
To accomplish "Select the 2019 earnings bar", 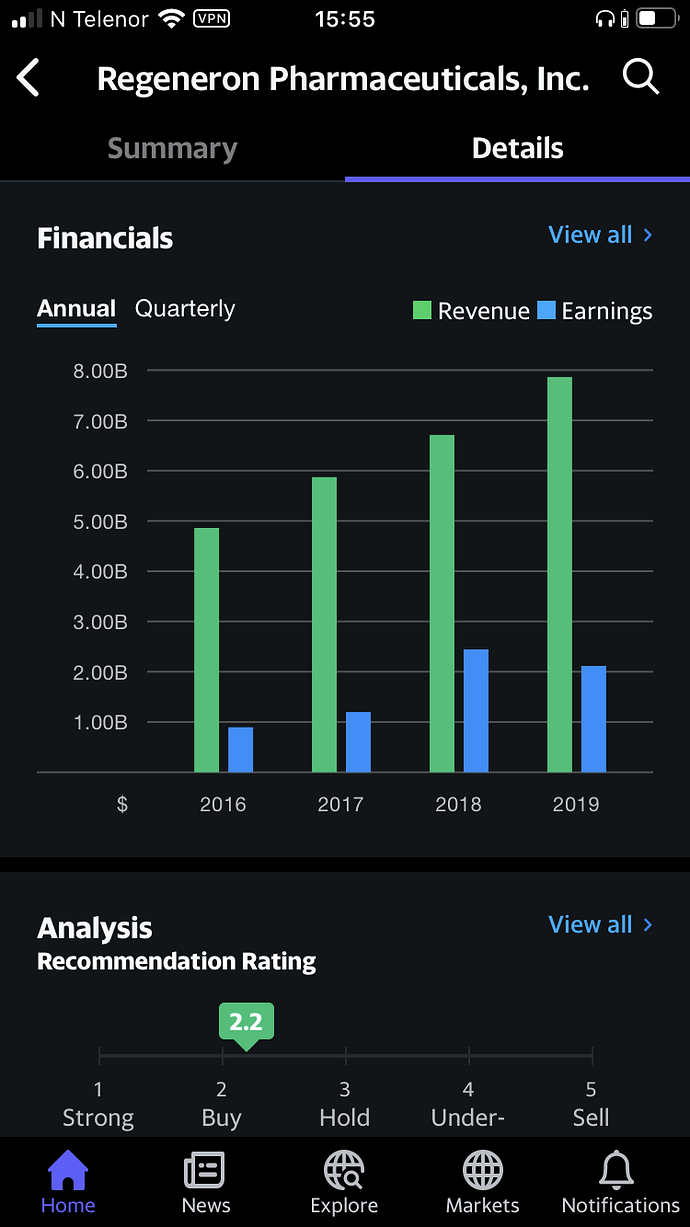I will 594,719.
